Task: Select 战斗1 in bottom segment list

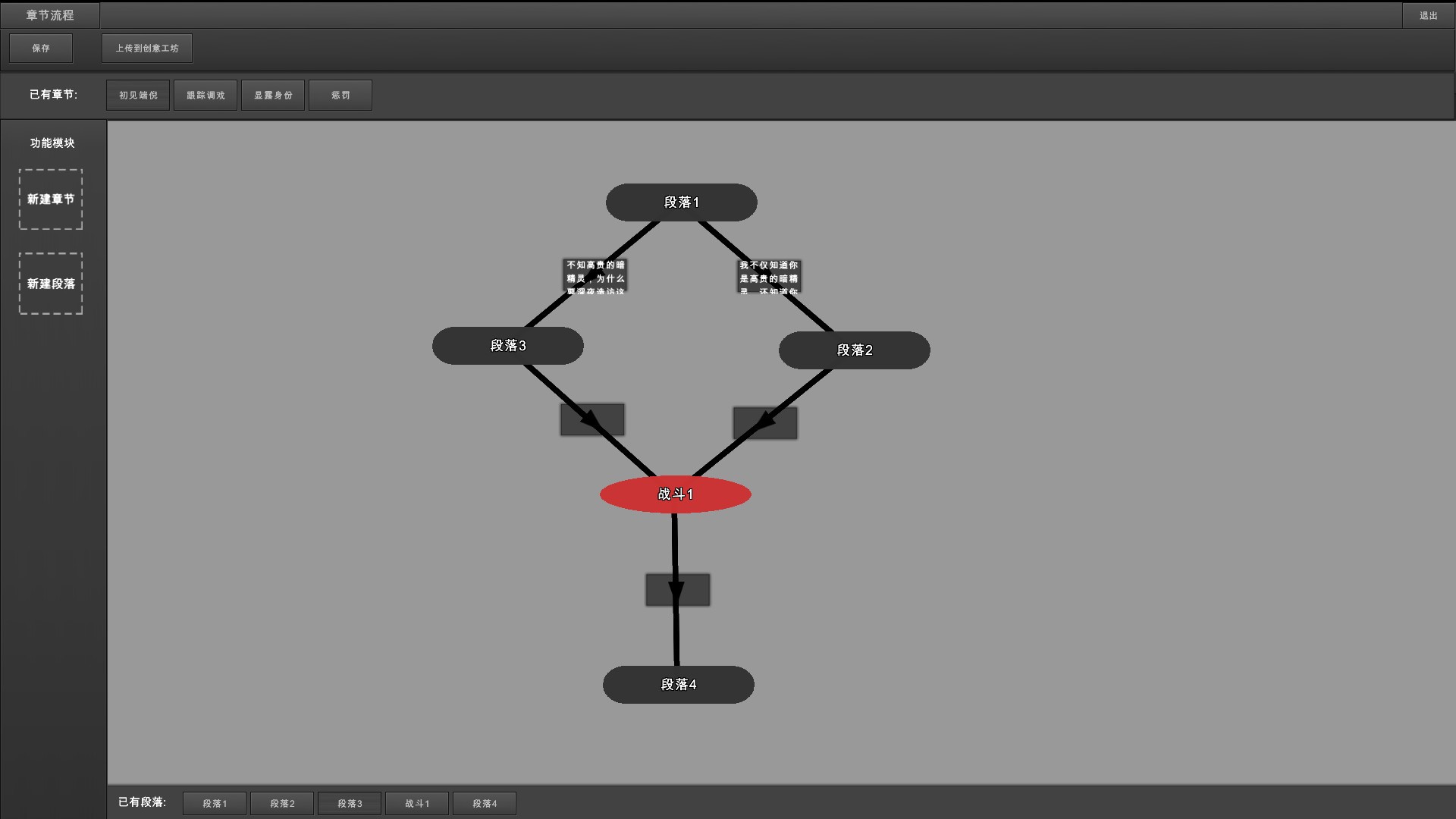Action: 418,803
